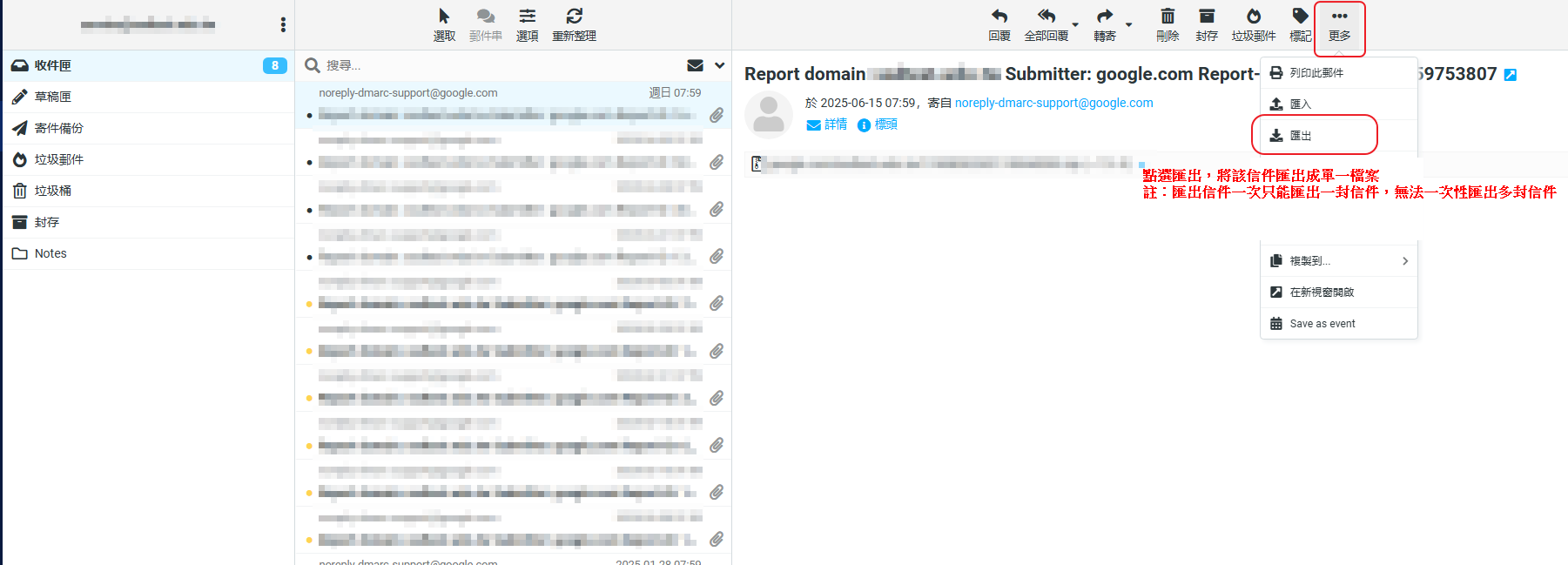Open the 寄件備份 sent folder
This screenshot has height=565, width=1568.
(148, 128)
